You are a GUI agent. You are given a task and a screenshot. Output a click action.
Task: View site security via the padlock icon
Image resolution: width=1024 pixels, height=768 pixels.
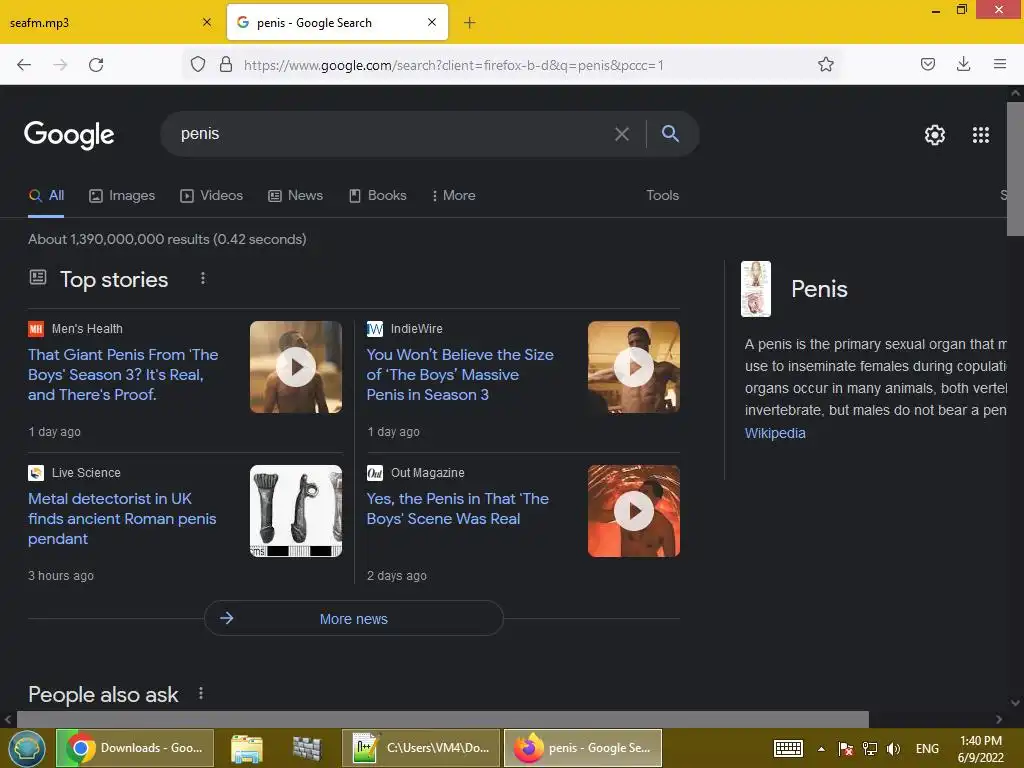click(226, 64)
